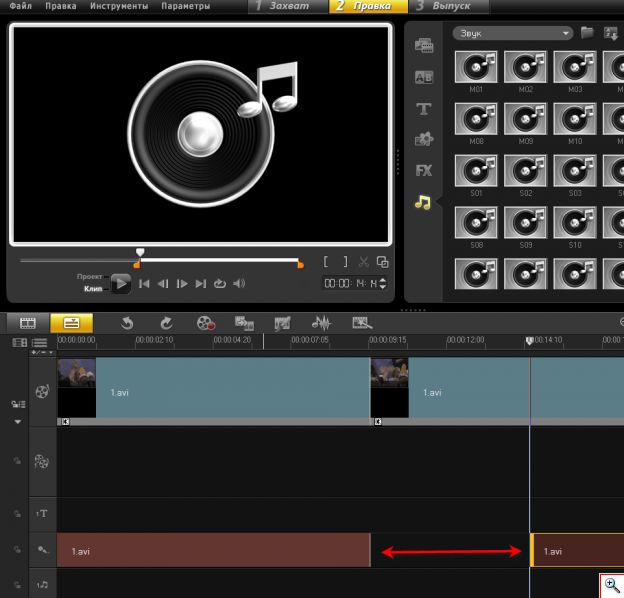
Task: Open the Audio library category in sidebar
Action: pyautogui.click(x=423, y=202)
